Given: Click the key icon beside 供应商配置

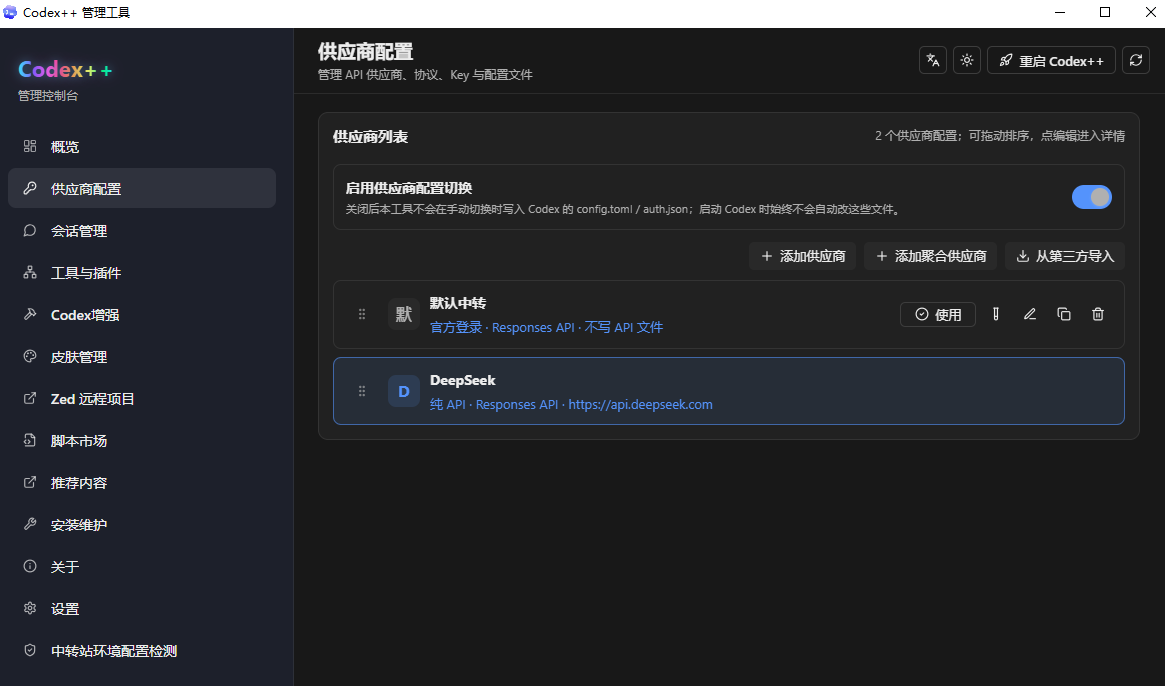Looking at the screenshot, I should tap(30, 188).
